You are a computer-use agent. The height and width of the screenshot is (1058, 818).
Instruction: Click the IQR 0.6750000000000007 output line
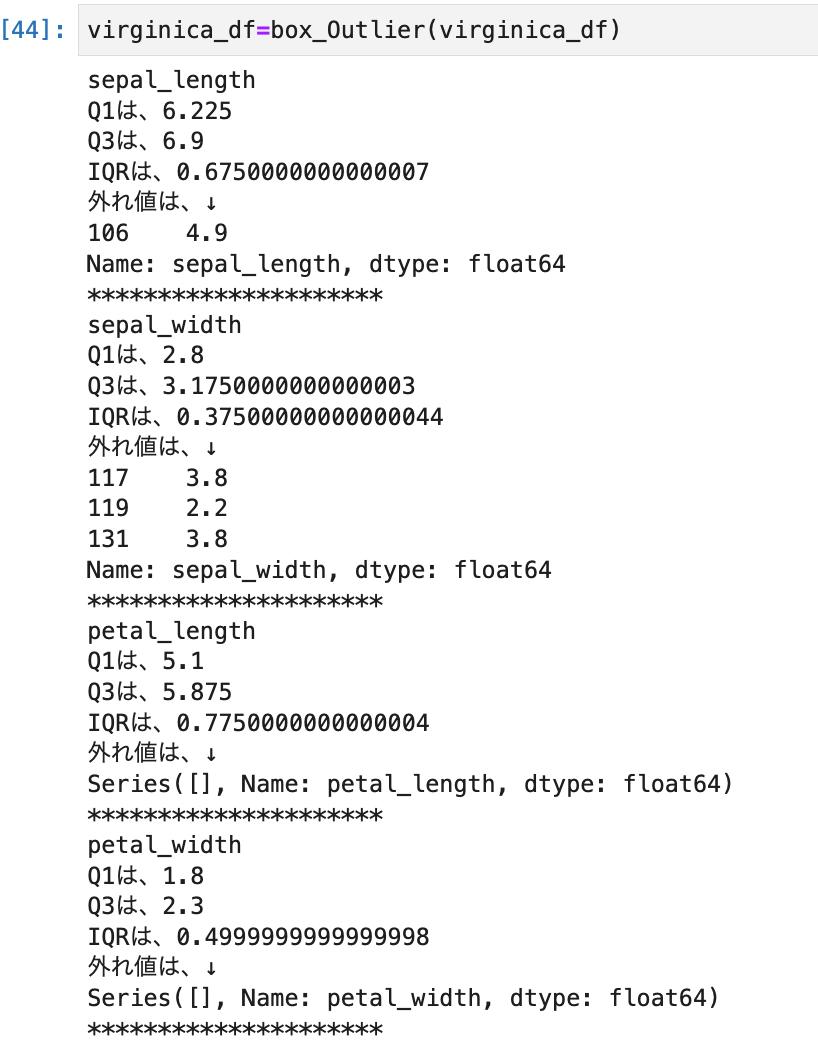point(258,171)
